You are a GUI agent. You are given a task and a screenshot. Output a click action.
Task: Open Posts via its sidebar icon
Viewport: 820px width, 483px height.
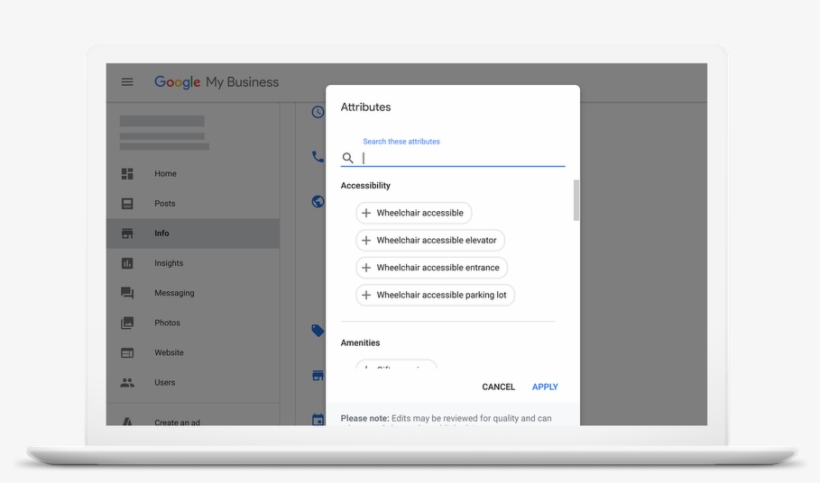tap(127, 204)
